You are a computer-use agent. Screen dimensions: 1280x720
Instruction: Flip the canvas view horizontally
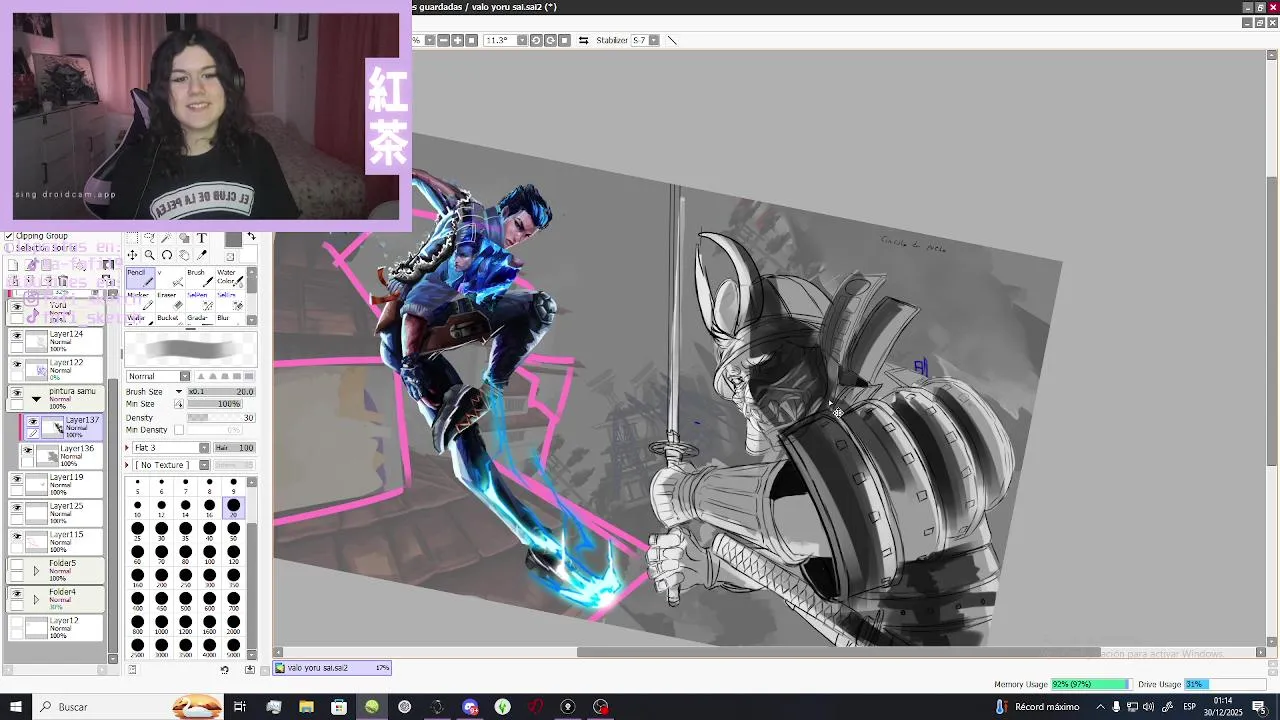pyautogui.click(x=583, y=40)
